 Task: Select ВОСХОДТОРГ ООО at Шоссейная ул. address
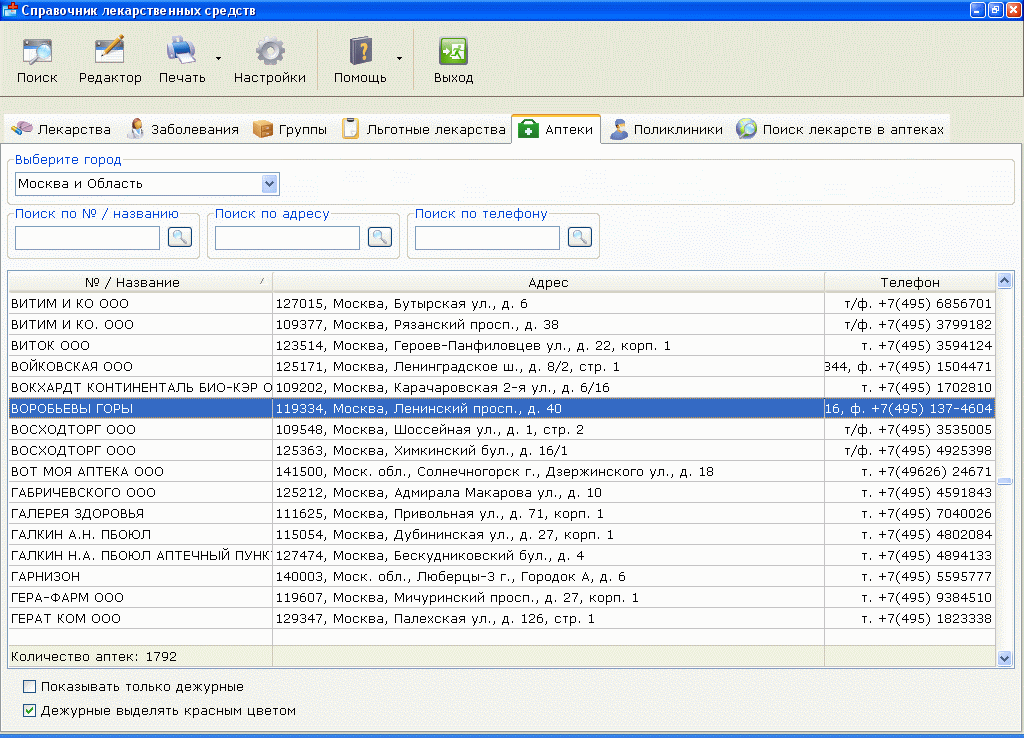tap(502, 429)
